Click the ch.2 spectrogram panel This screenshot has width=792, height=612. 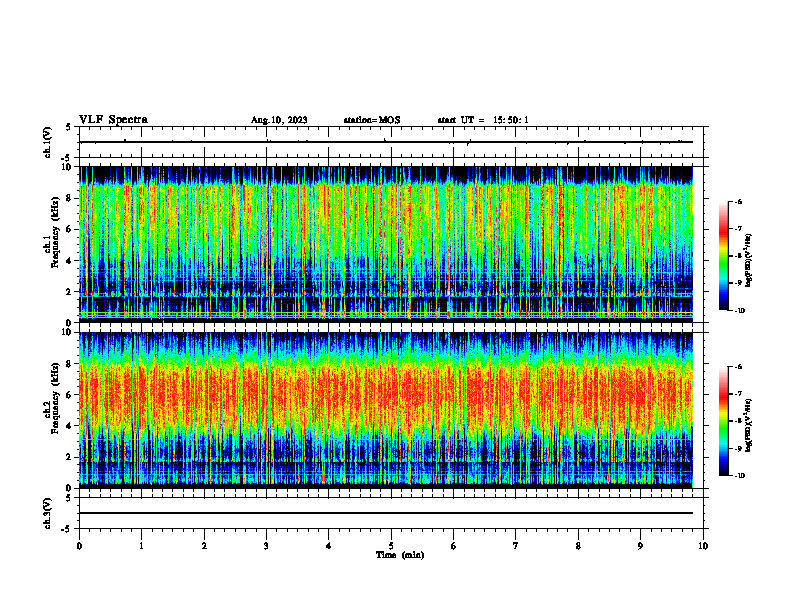pyautogui.click(x=386, y=410)
